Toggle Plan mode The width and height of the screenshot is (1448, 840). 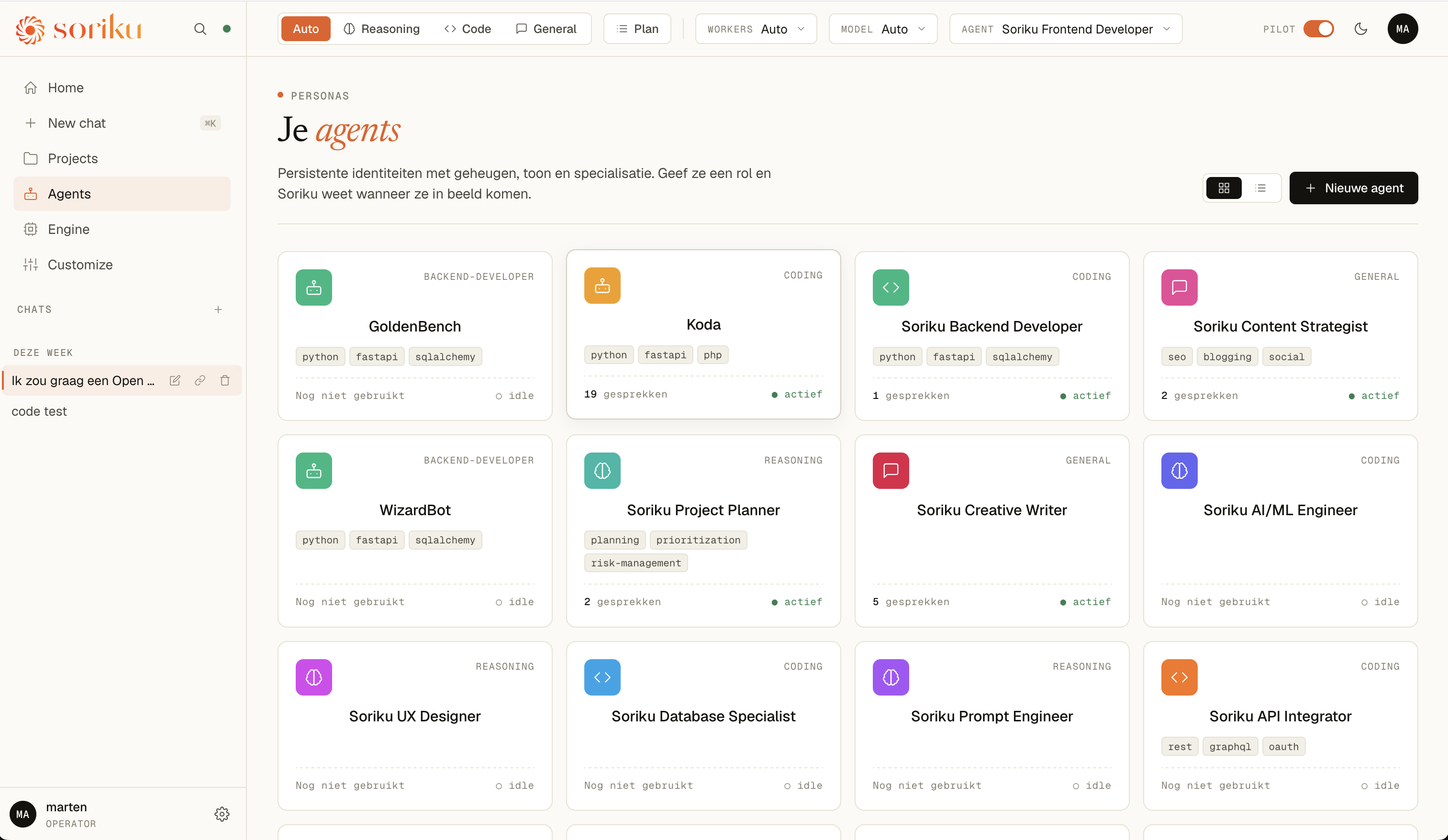click(637, 29)
